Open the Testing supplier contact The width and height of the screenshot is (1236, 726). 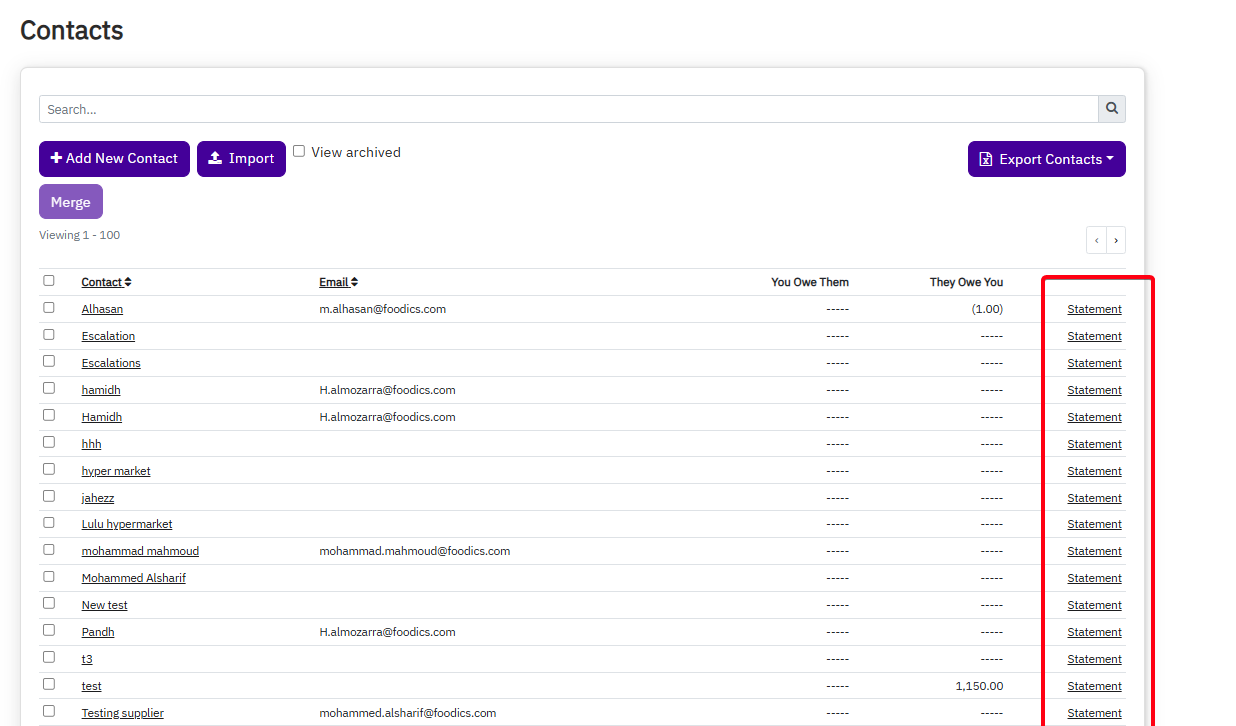(122, 713)
